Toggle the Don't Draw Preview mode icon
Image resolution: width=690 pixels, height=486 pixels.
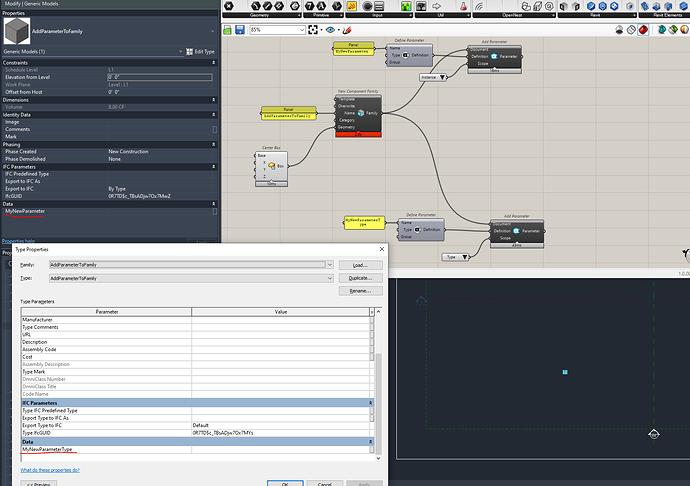click(x=620, y=29)
